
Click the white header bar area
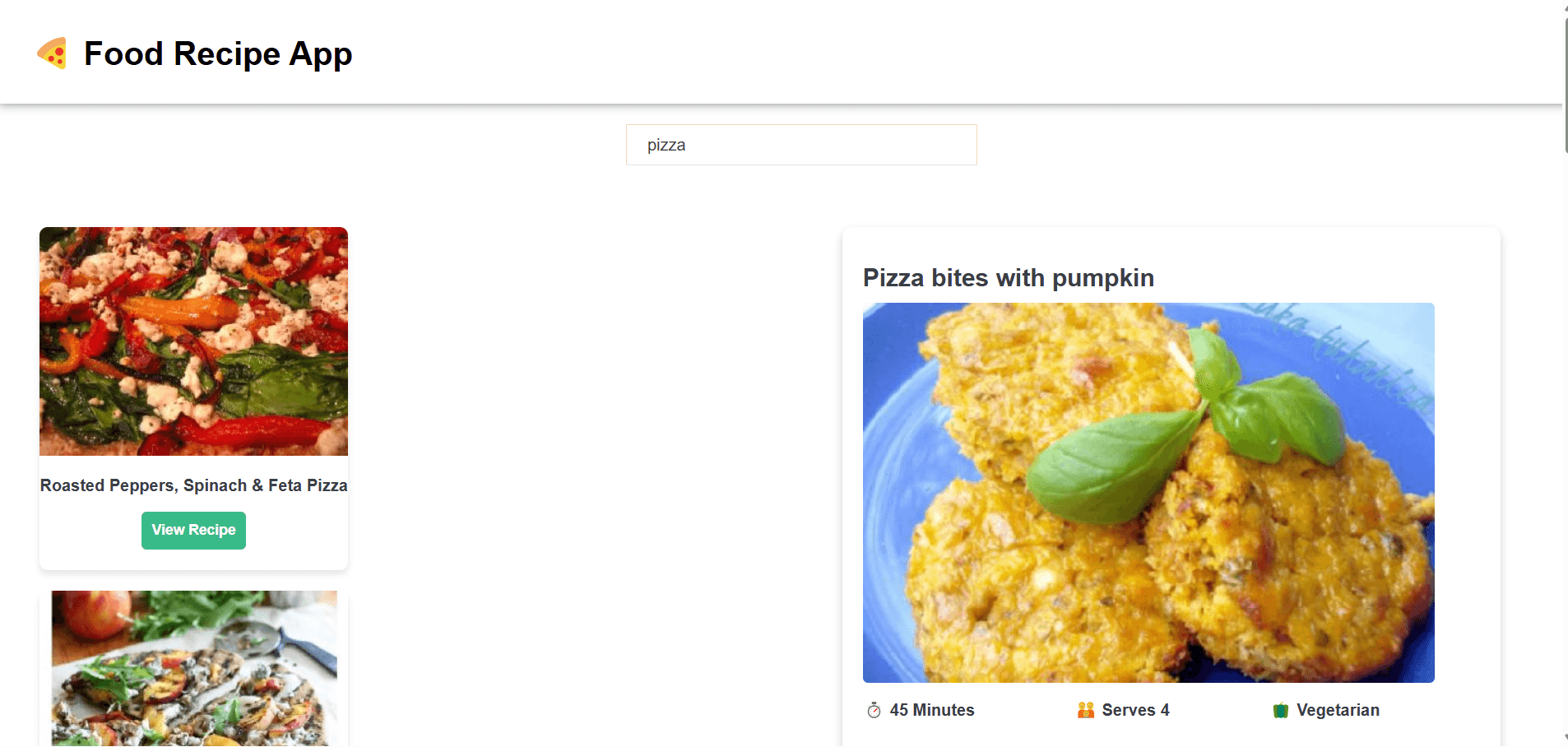782,51
